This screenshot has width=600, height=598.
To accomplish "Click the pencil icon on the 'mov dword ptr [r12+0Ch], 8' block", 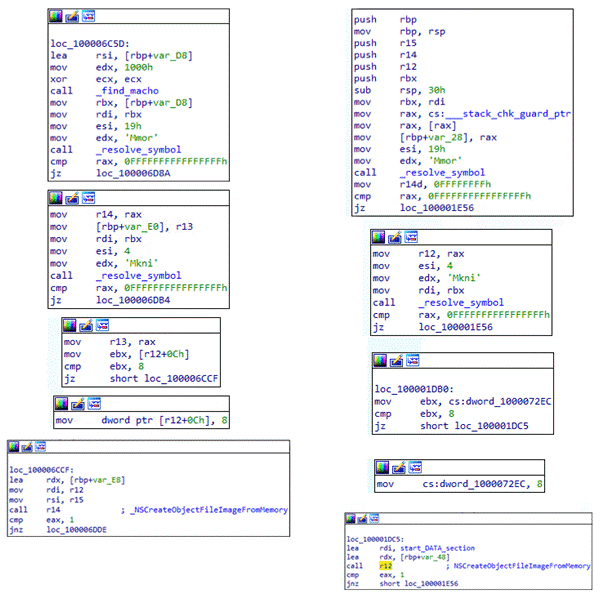I will tap(76, 404).
